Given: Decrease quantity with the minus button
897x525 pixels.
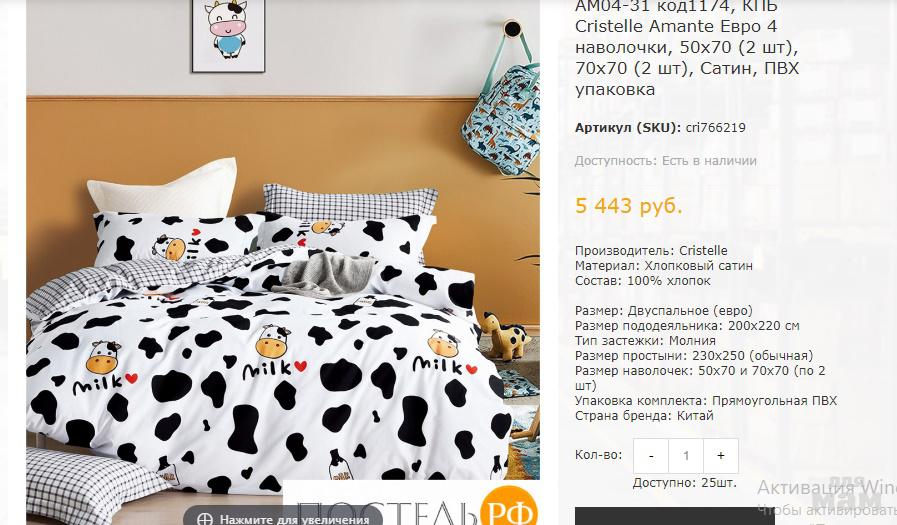Looking at the screenshot, I should pyautogui.click(x=651, y=456).
